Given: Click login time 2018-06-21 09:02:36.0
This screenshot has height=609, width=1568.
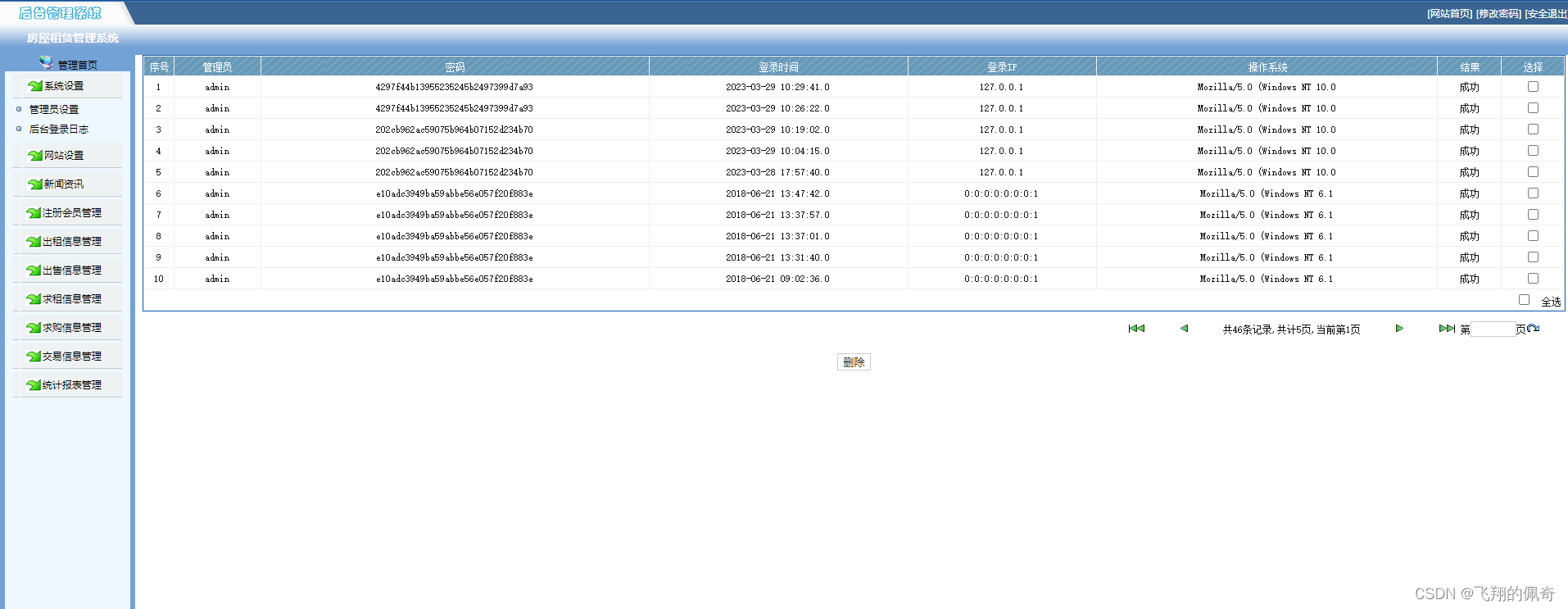Looking at the screenshot, I should tap(777, 279).
